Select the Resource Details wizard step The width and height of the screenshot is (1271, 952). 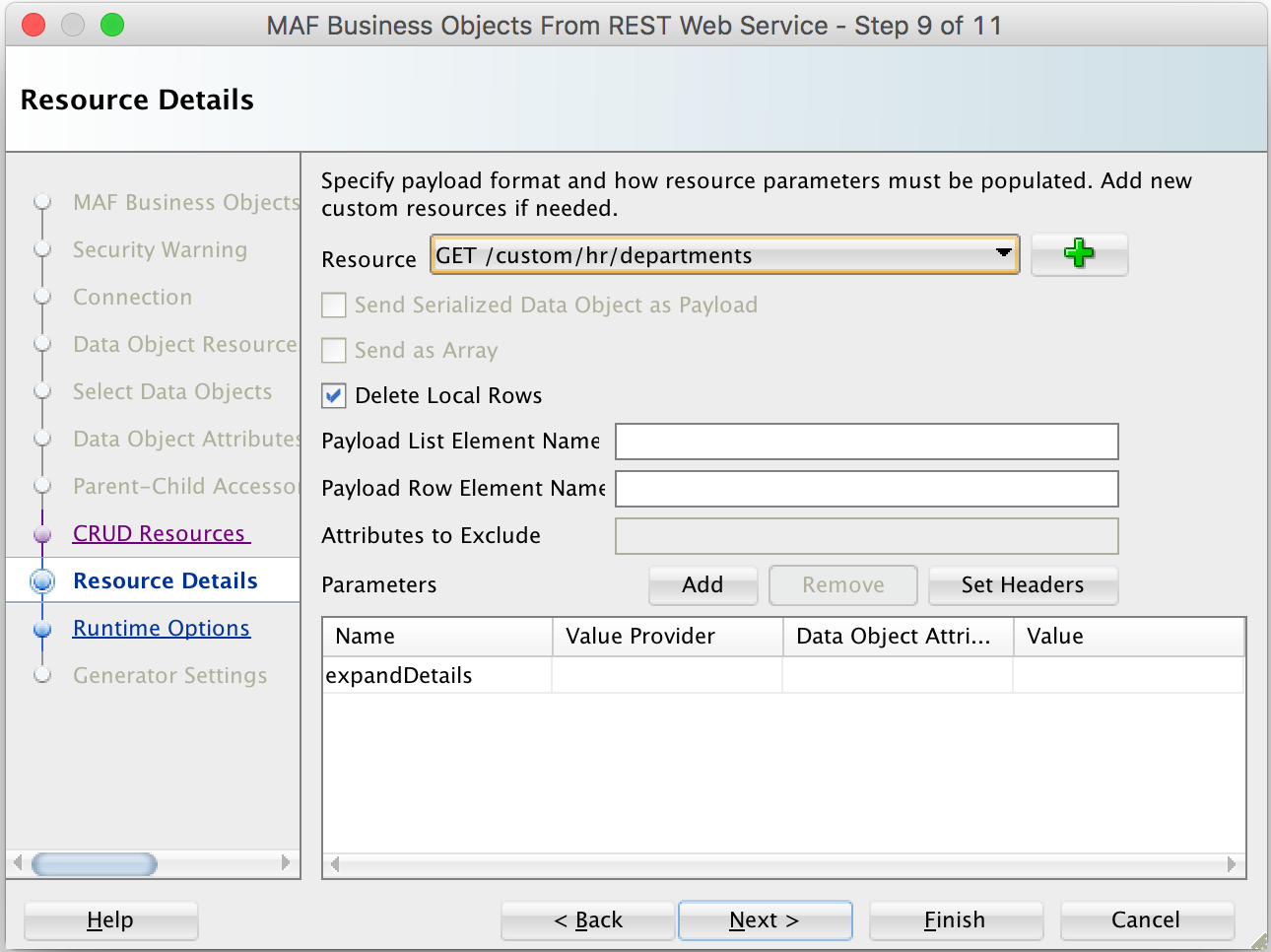(166, 580)
